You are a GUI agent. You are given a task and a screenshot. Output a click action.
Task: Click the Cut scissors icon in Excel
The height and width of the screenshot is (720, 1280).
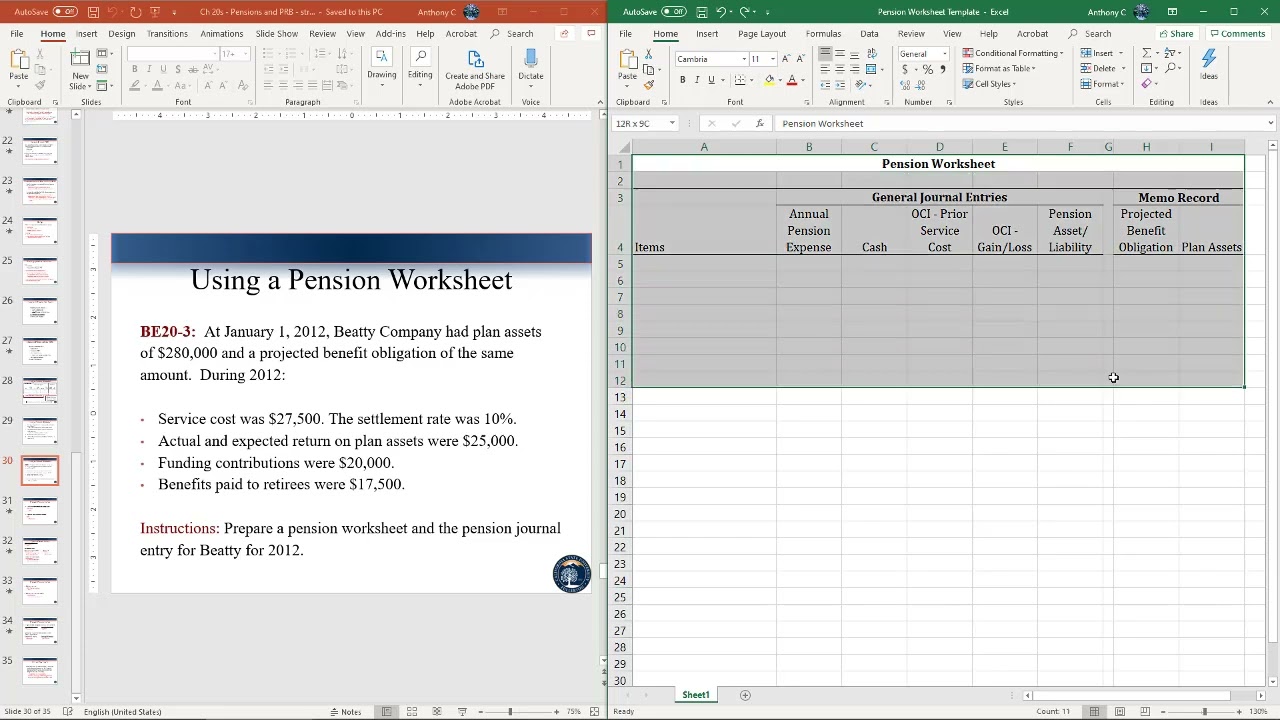click(x=648, y=54)
